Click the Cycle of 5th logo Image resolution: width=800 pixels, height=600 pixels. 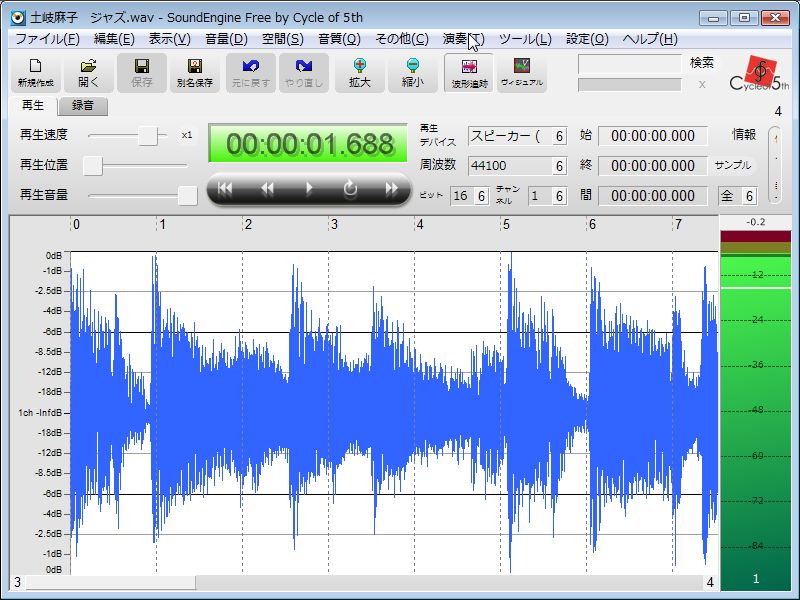[759, 74]
